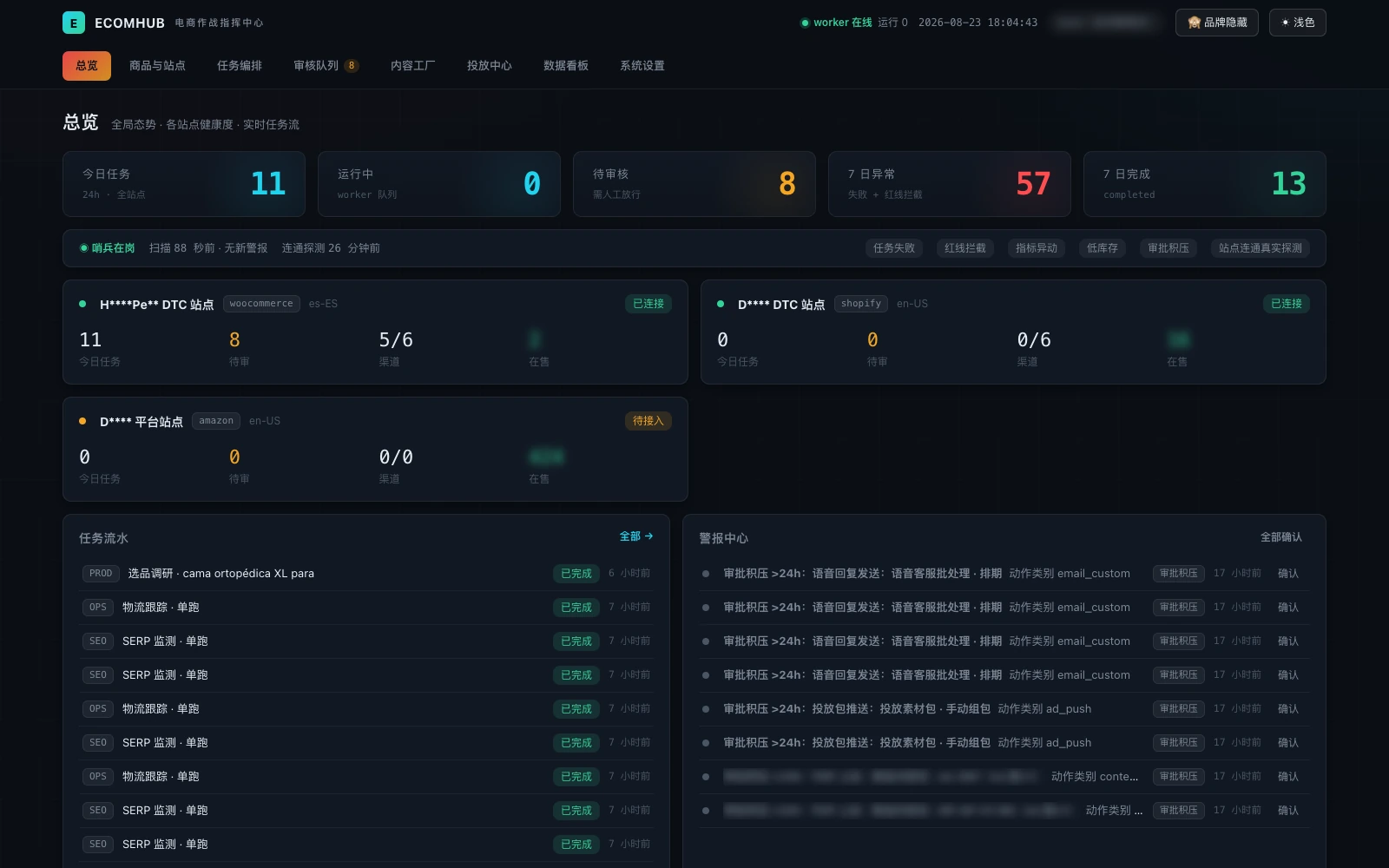
Task: Click the PROD tag in task list
Action: tap(101, 574)
